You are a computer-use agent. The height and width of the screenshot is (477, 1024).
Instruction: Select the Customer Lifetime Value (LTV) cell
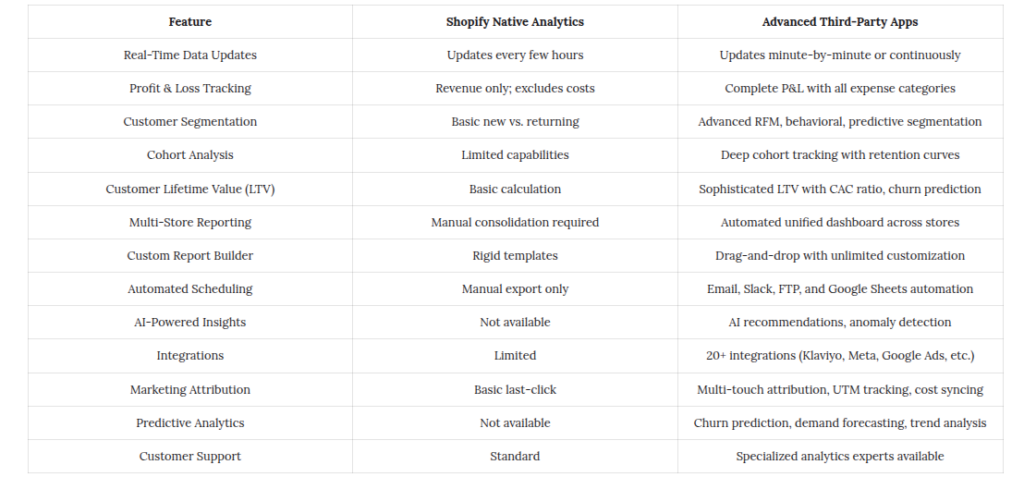point(190,189)
